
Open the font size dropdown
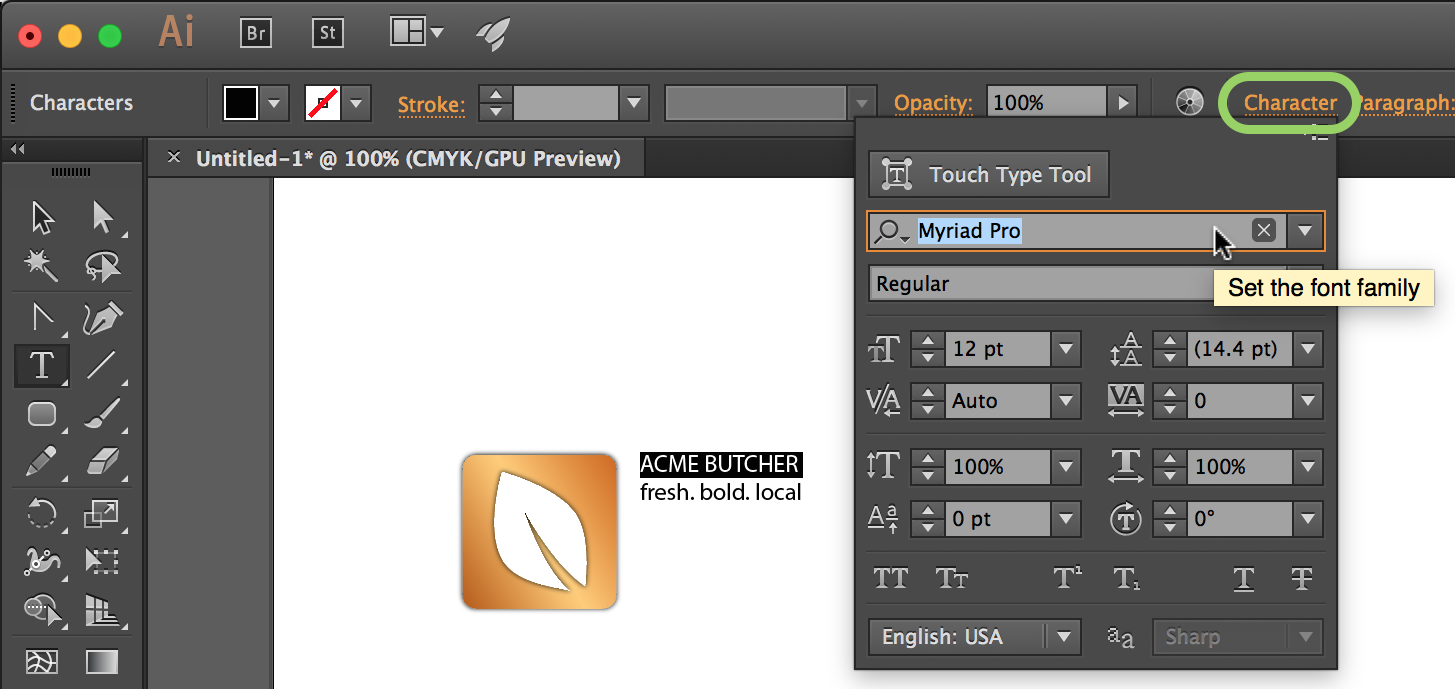coord(1065,349)
